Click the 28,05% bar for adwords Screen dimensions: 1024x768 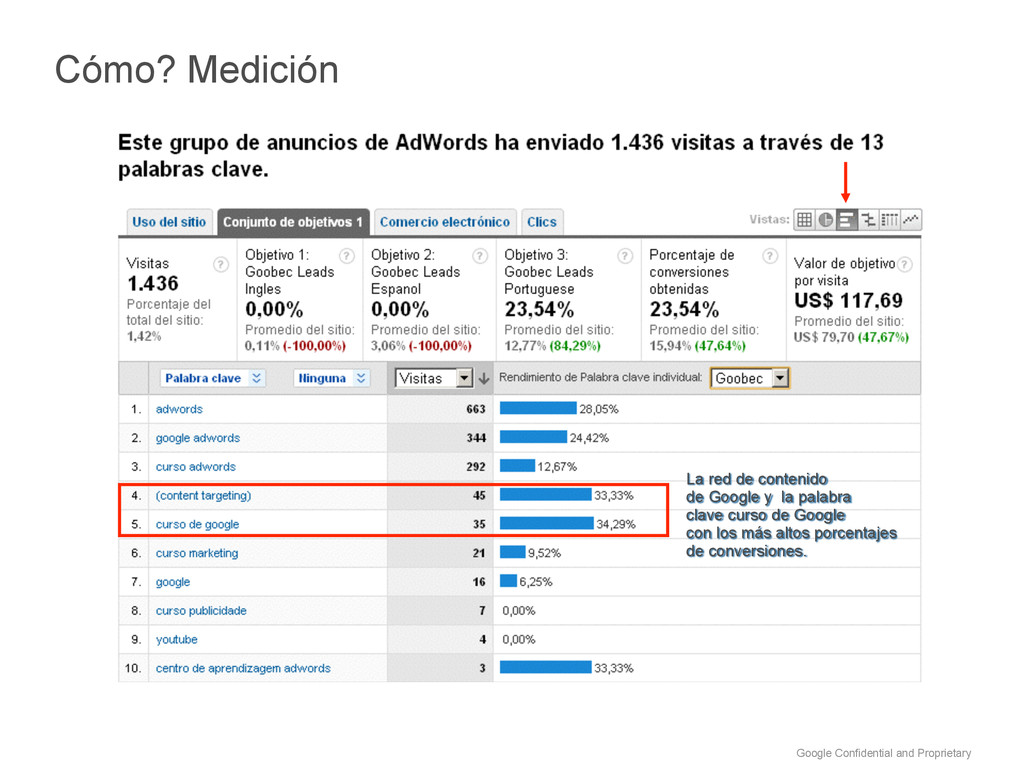click(x=538, y=409)
